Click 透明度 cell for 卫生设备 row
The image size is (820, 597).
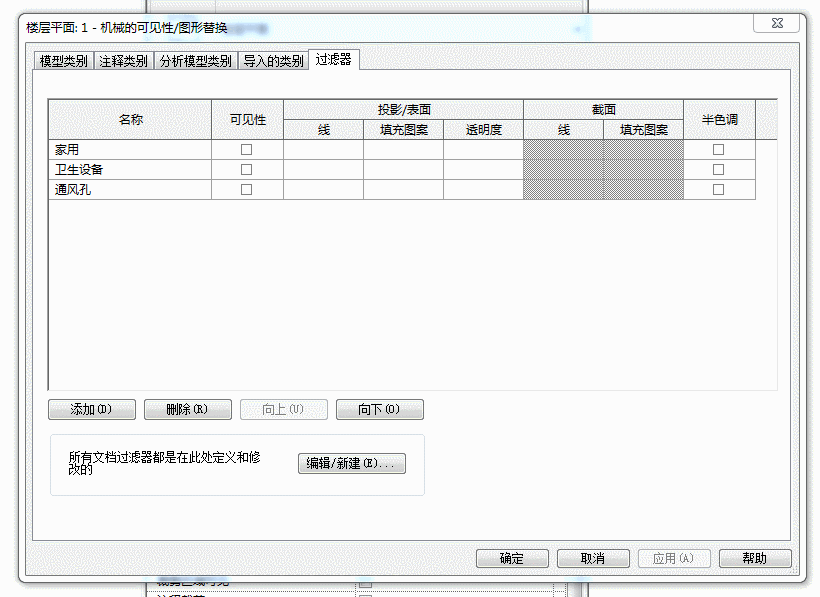pos(484,169)
